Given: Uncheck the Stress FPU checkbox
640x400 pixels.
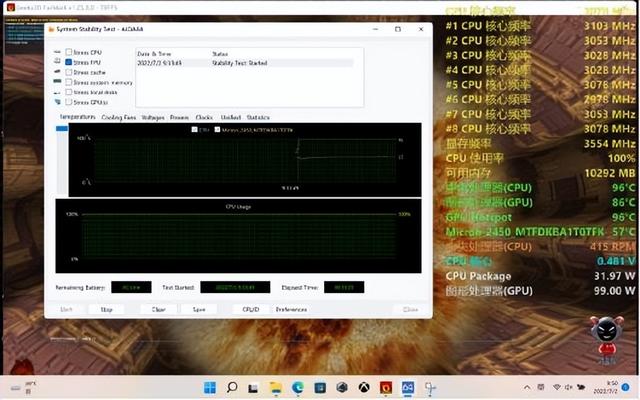Looking at the screenshot, I should (69, 62).
